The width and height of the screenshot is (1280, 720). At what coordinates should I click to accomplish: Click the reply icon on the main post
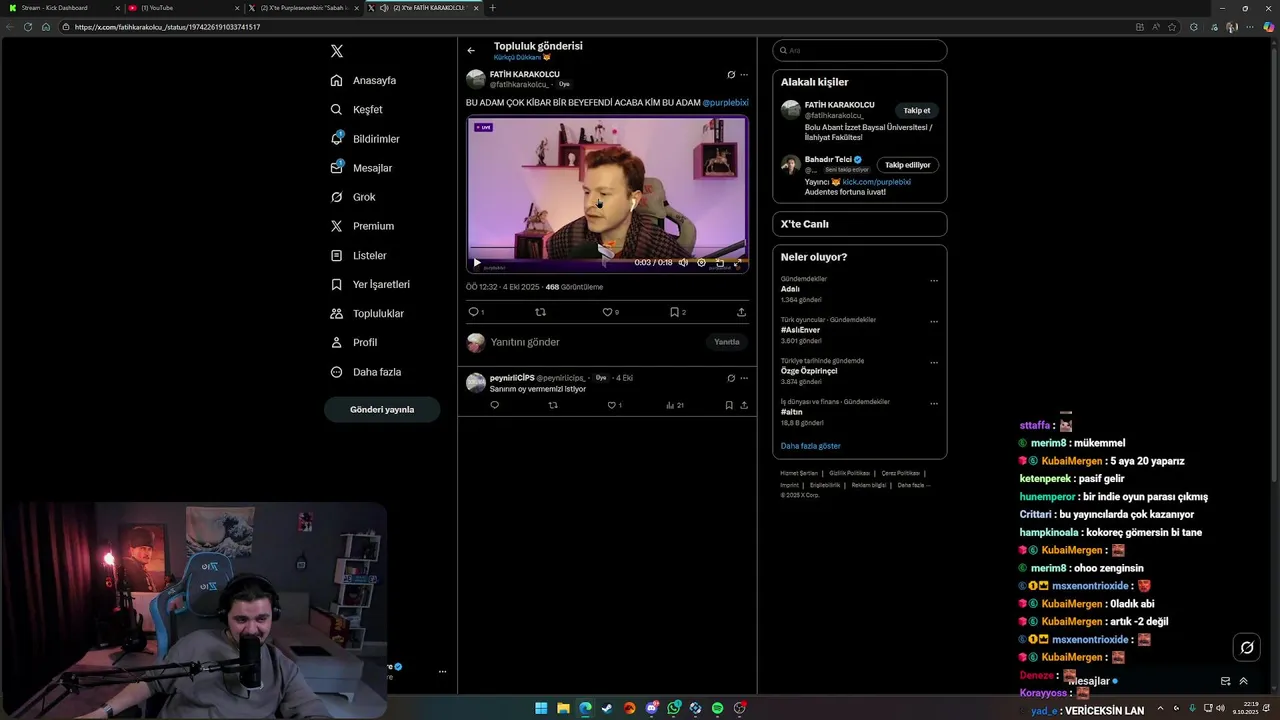[x=474, y=312]
